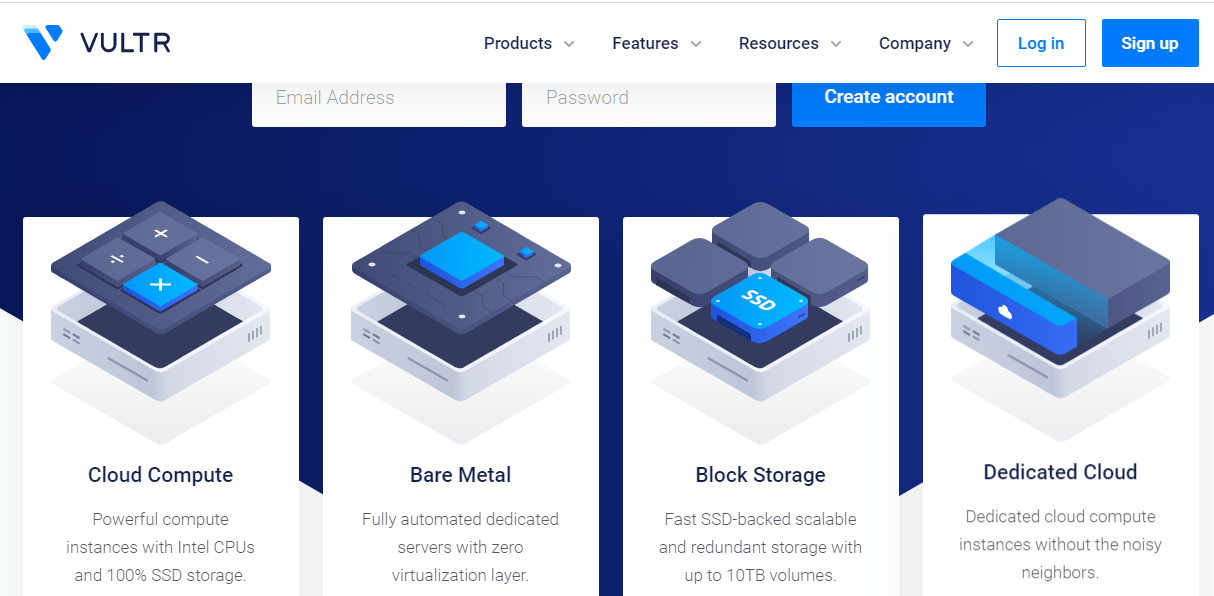1214x596 pixels.
Task: Click the Dedicated Cloud description text
Action: pyautogui.click(x=1061, y=544)
